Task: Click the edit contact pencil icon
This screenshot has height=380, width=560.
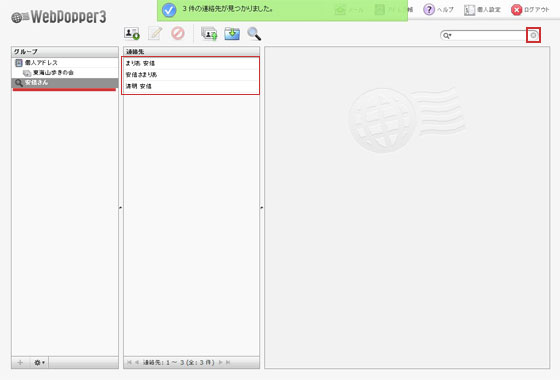Action: [x=155, y=34]
